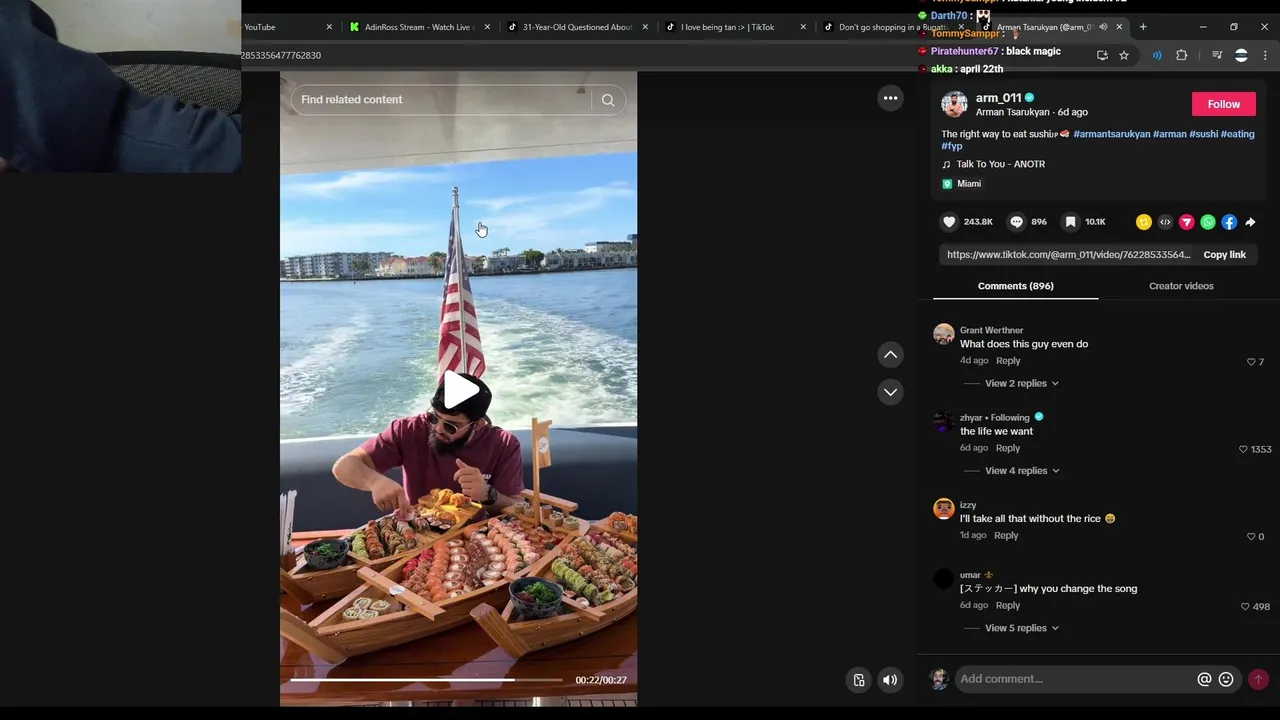Image resolution: width=1280 pixels, height=720 pixels.
Task: Go to the next video with the down arrow
Action: [890, 392]
